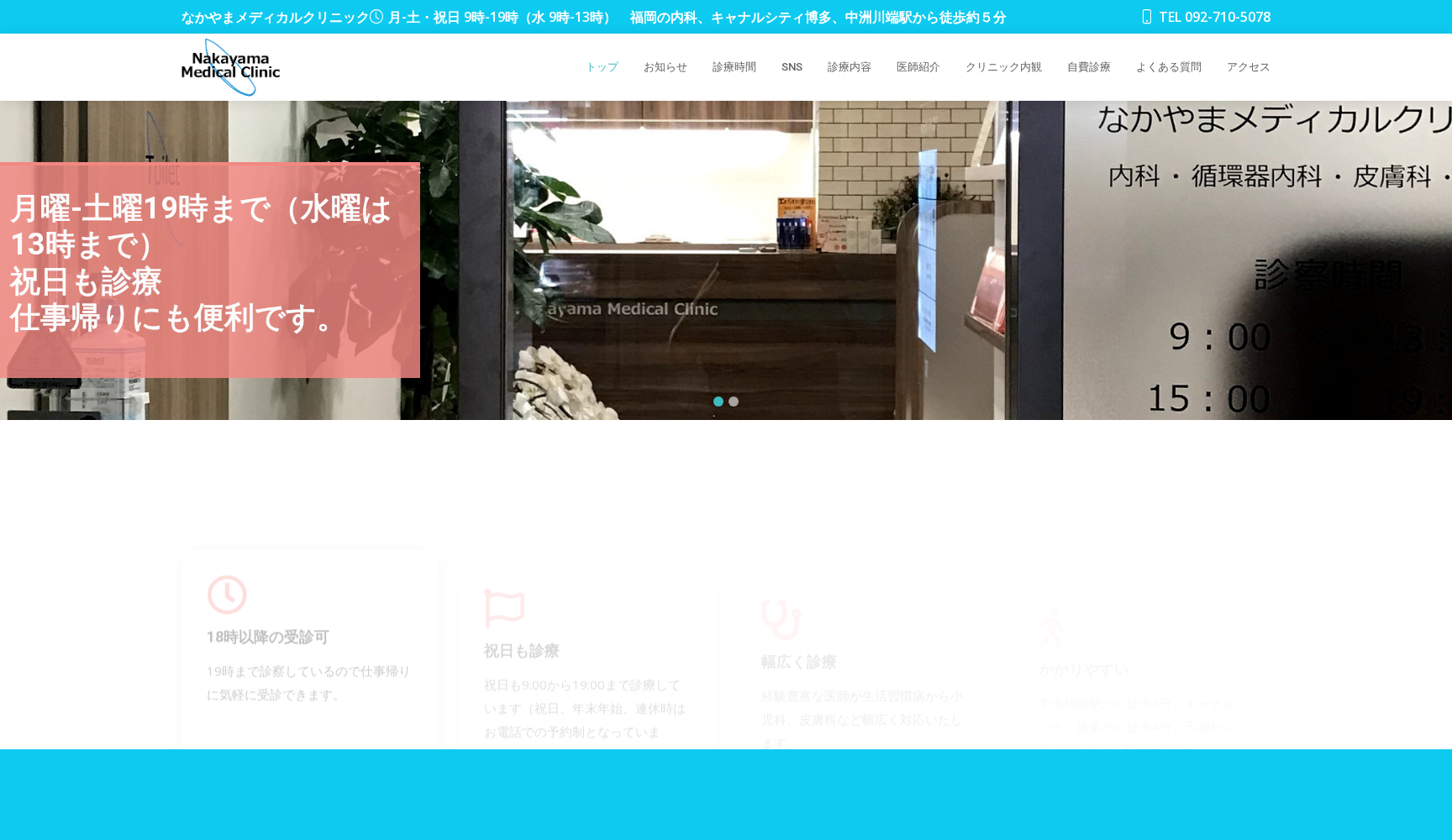Expand the 自費診療 navigation menu
1452x840 pixels.
(x=1088, y=67)
